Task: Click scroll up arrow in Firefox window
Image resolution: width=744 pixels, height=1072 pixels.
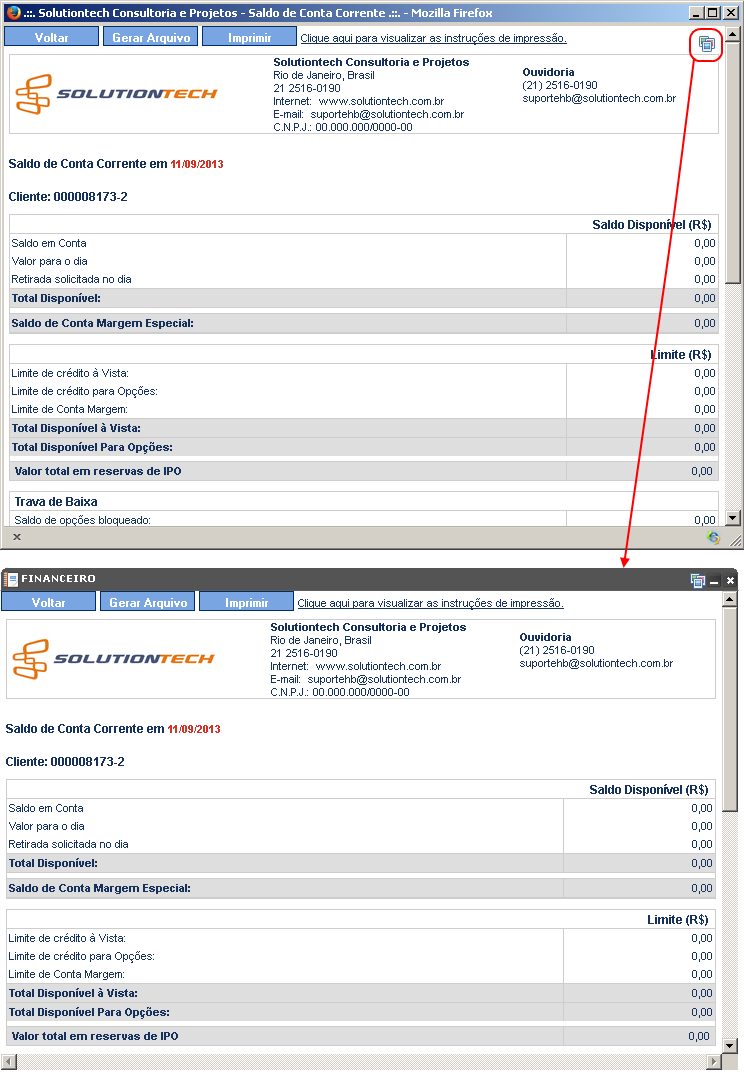Action: pyautogui.click(x=732, y=34)
